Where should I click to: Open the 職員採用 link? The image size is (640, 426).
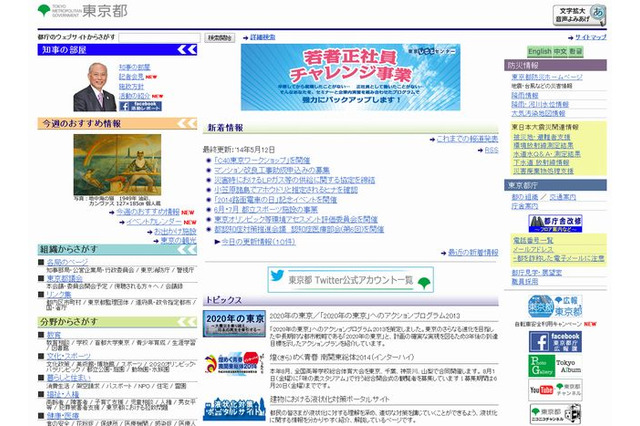pyautogui.click(x=524, y=282)
